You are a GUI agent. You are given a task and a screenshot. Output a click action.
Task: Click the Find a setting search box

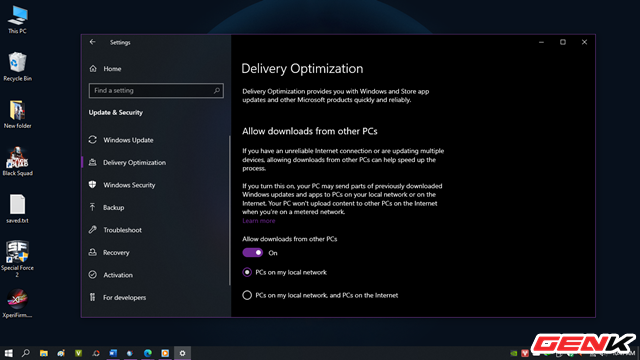[156, 91]
